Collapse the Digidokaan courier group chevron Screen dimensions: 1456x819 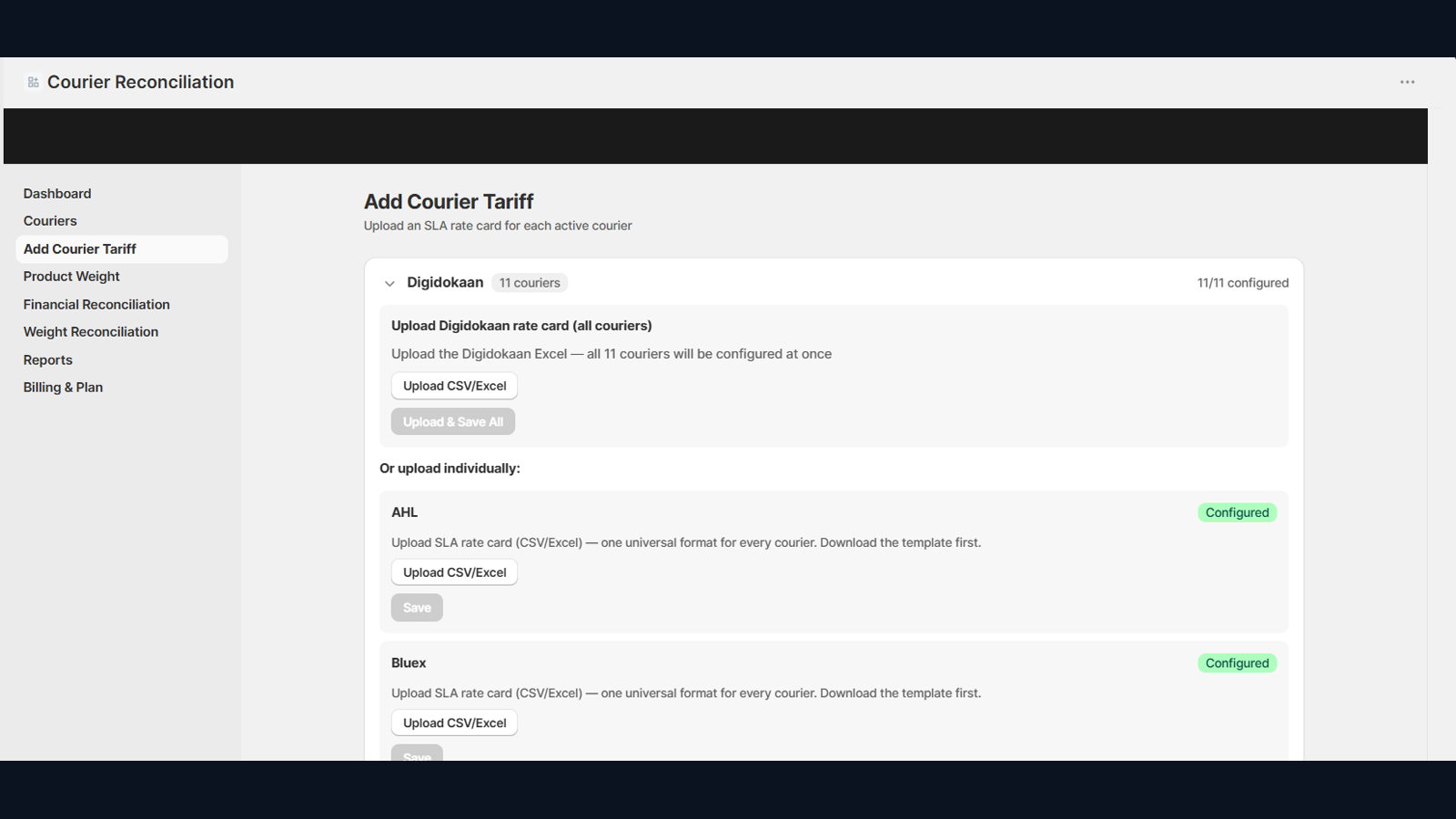tap(389, 283)
